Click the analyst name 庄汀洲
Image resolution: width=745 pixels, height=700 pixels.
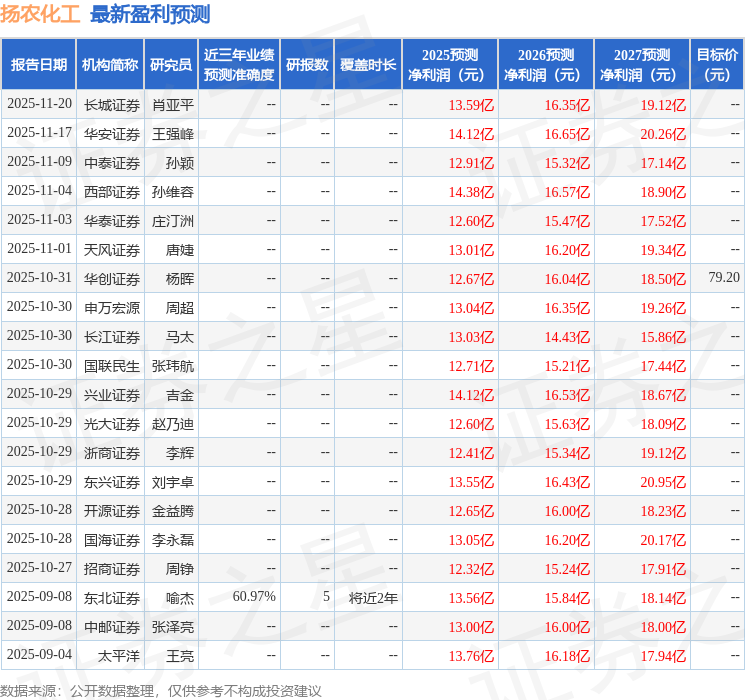173,221
